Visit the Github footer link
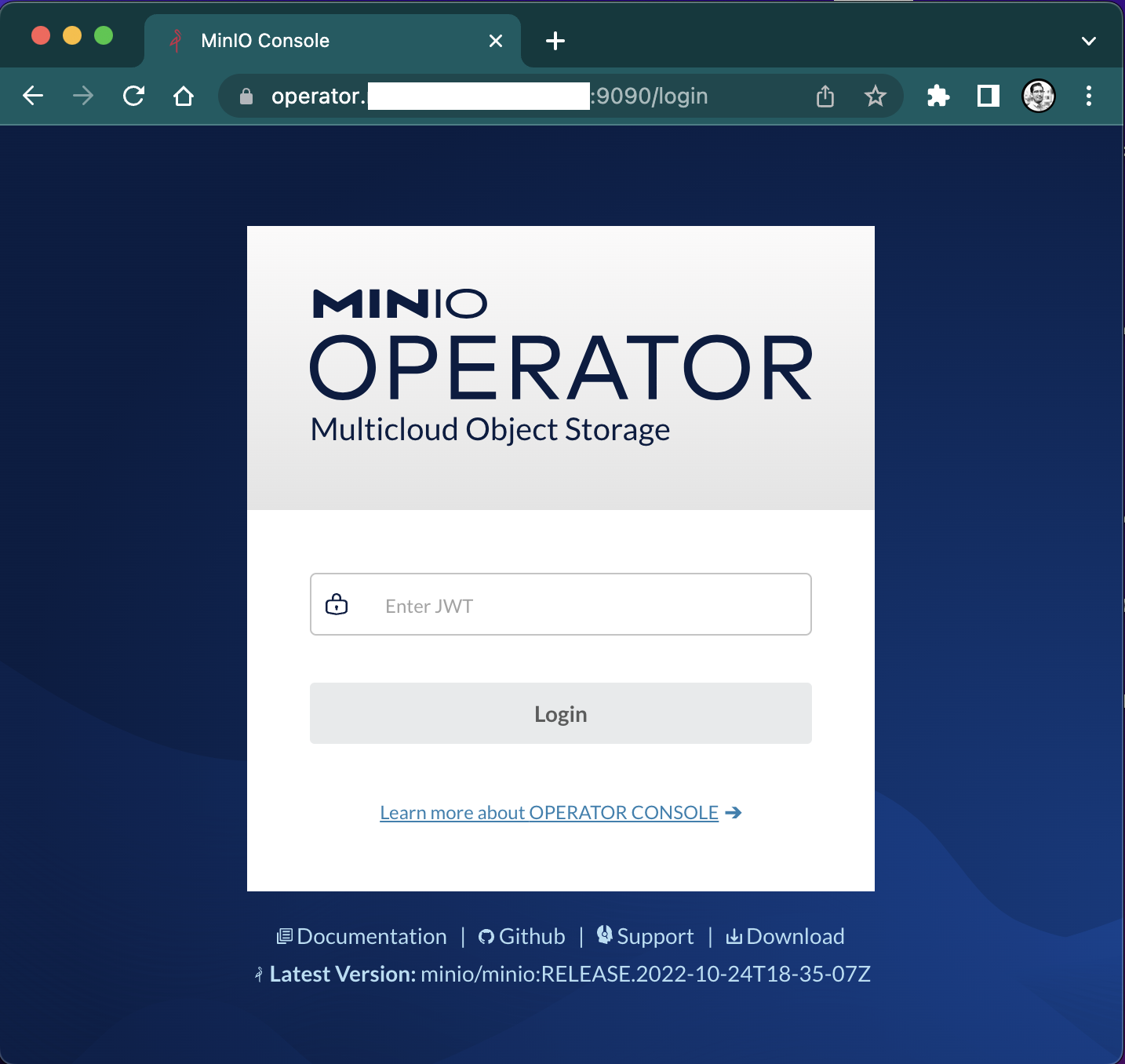The height and width of the screenshot is (1064, 1125). [x=531, y=936]
